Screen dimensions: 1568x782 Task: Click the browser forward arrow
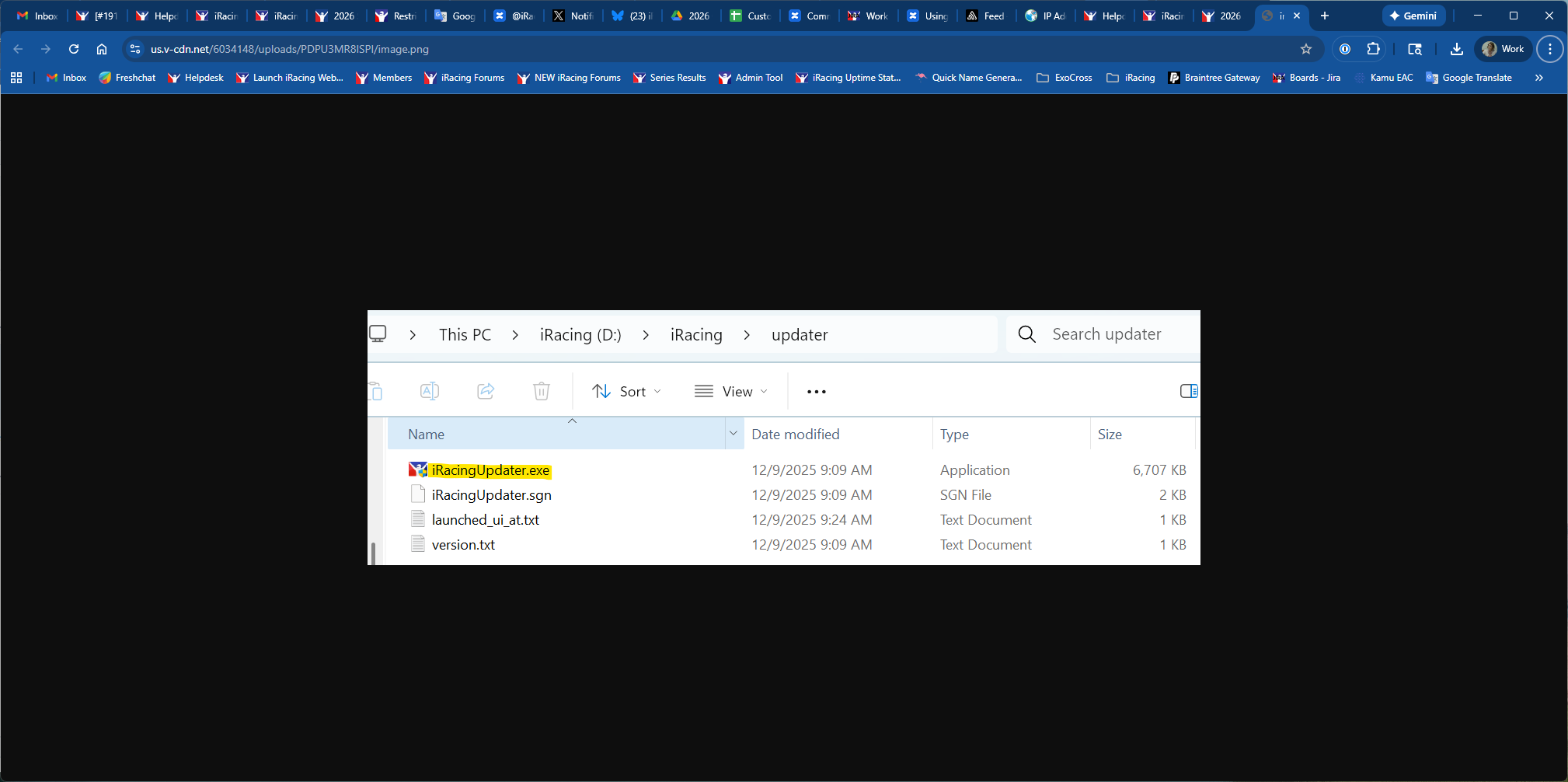46,49
